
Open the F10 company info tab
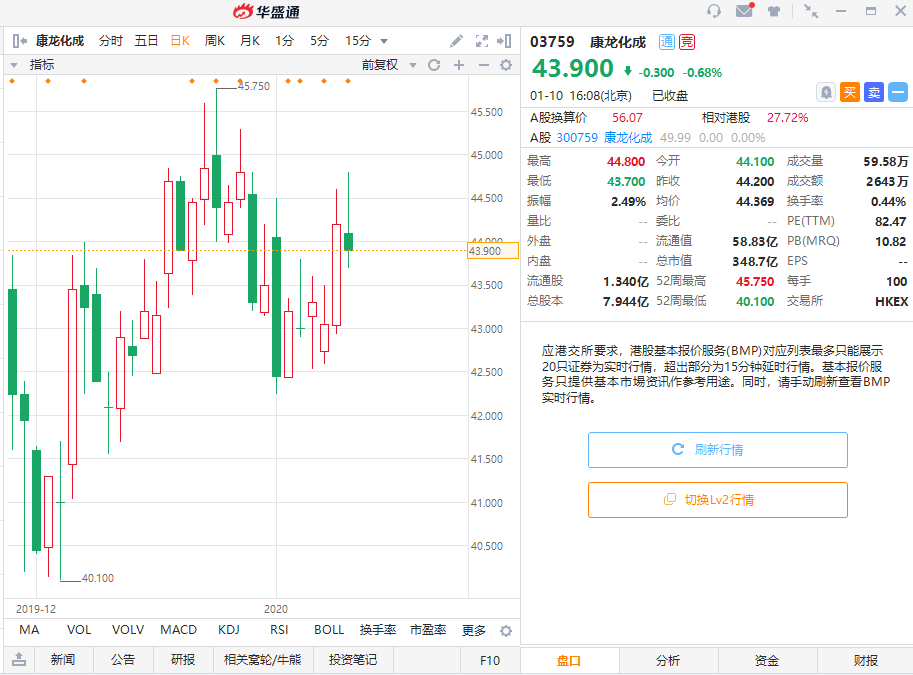click(x=490, y=660)
